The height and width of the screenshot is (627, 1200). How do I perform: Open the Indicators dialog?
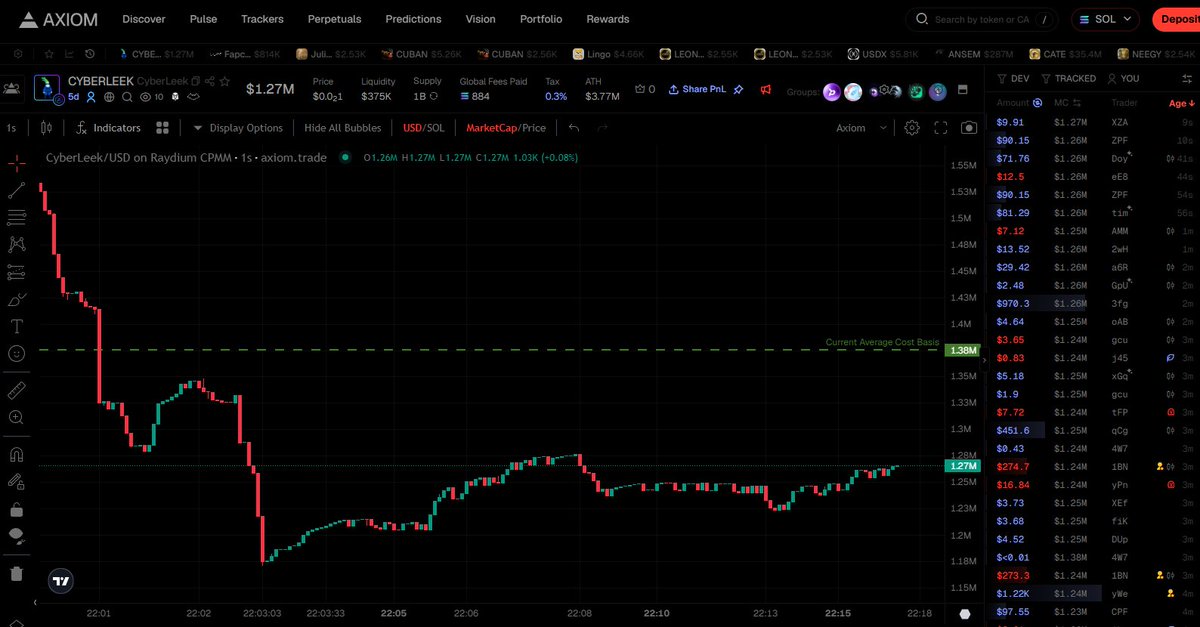tap(109, 128)
